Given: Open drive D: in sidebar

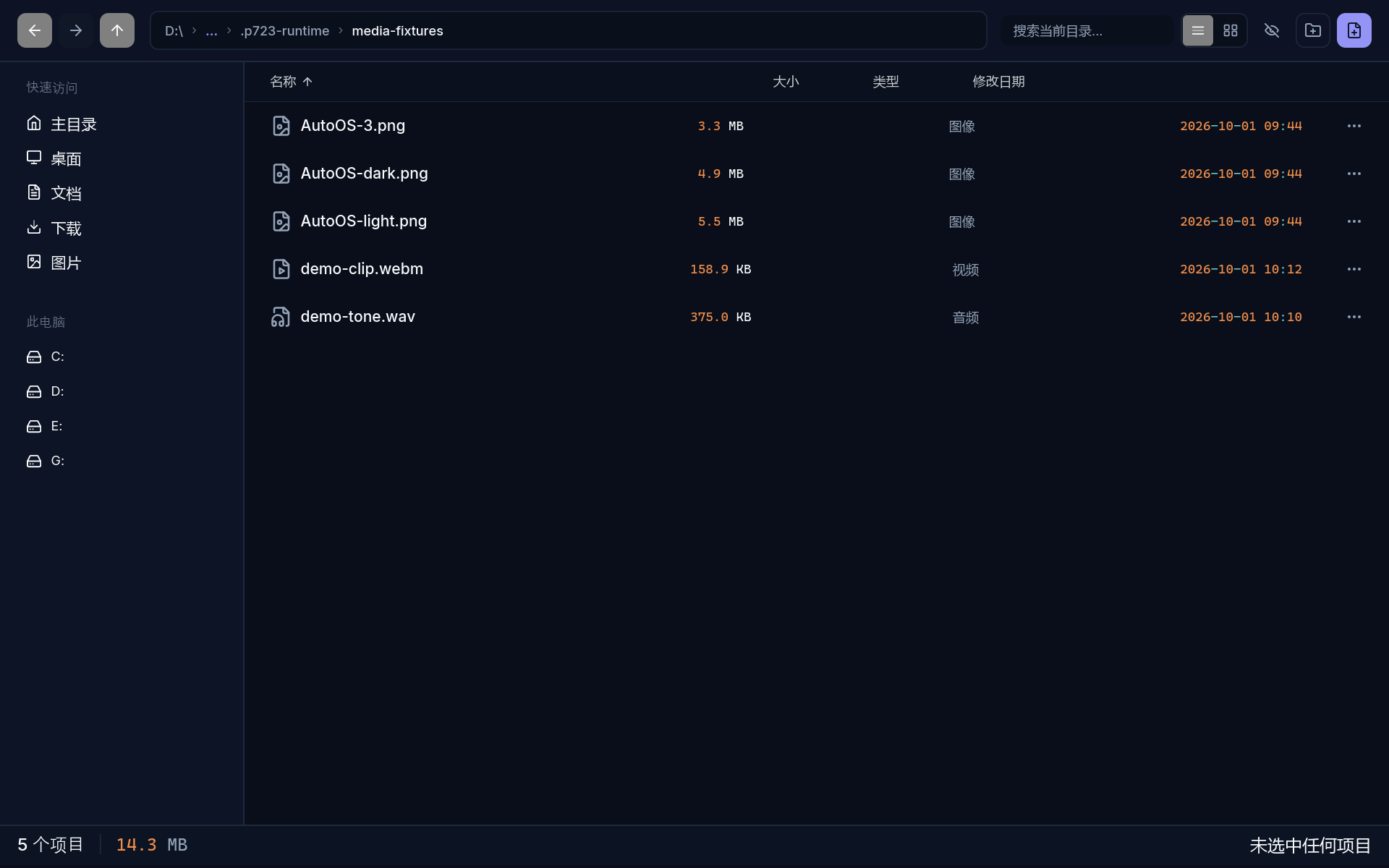Looking at the screenshot, I should [x=122, y=391].
